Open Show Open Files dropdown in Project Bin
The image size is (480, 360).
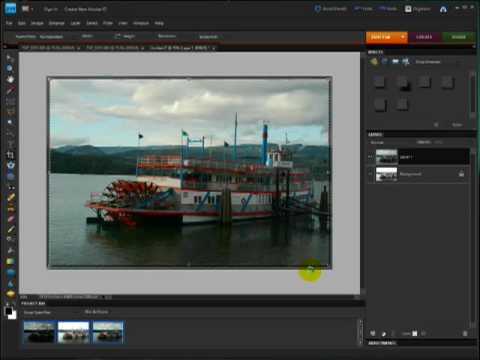[37, 313]
